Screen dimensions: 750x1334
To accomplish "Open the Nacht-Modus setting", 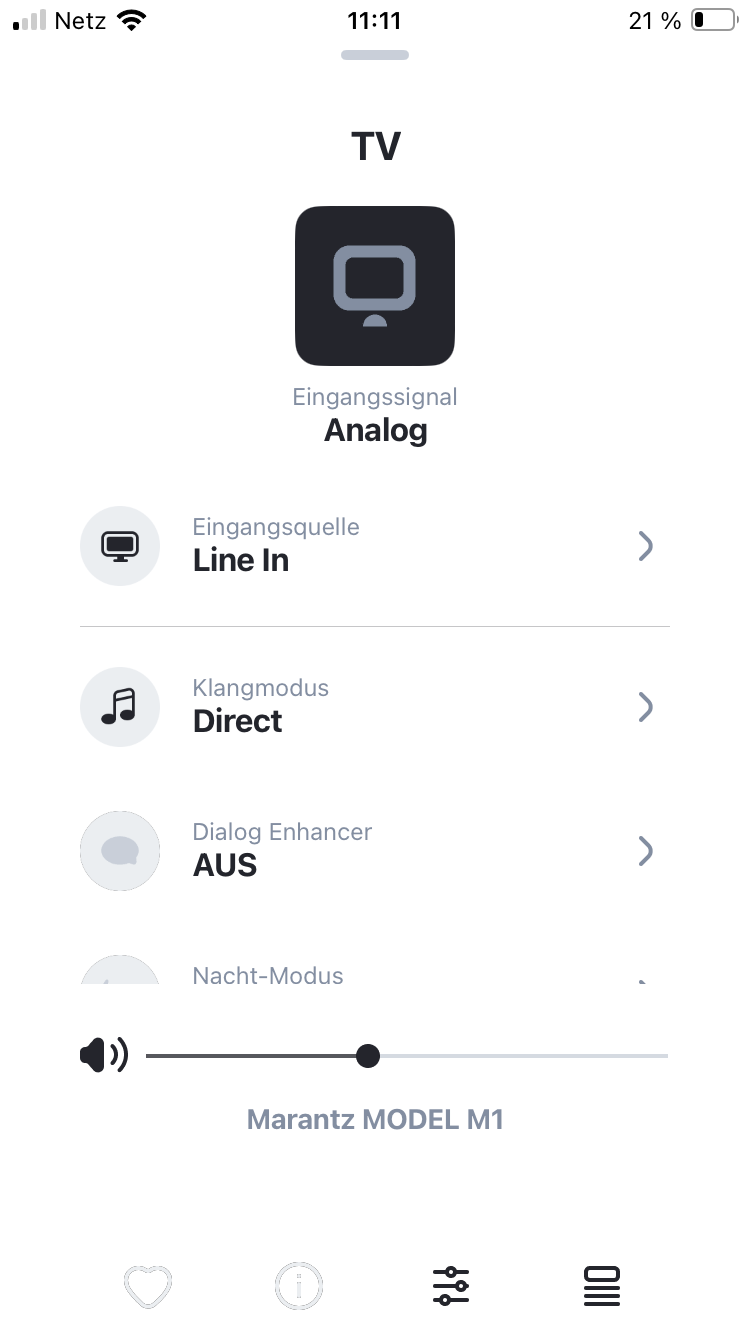I will point(268,975).
